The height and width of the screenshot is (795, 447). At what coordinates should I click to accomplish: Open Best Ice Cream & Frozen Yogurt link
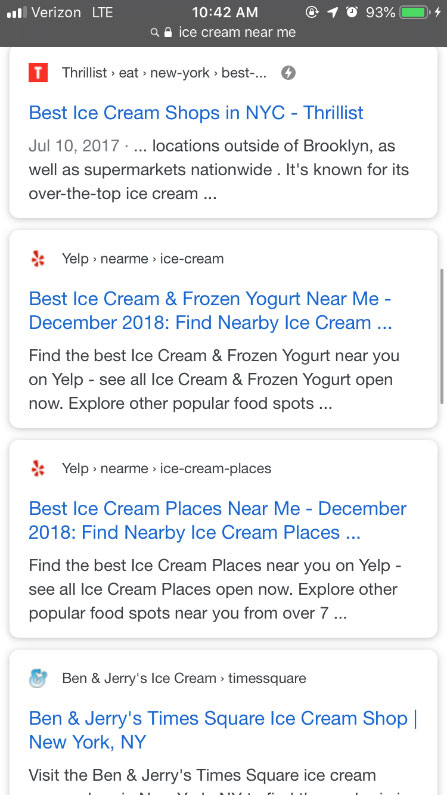click(210, 311)
